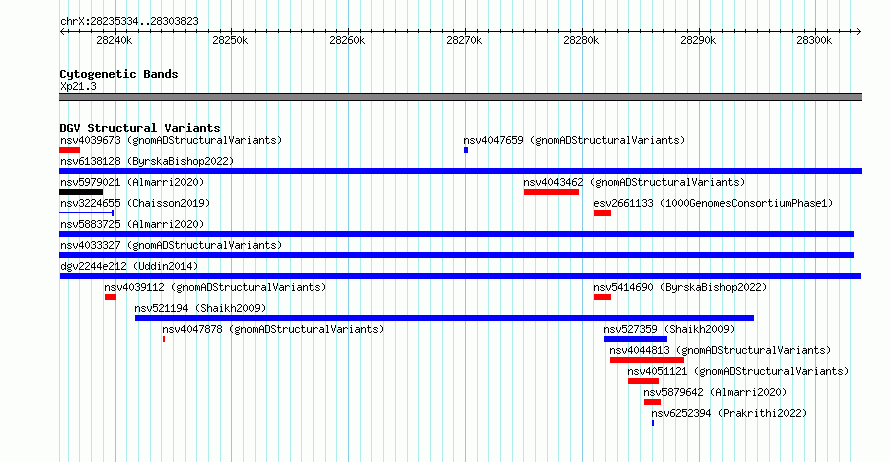890x462 pixels.
Task: Click the small blue mark under nsv6252394
Action: 653,423
